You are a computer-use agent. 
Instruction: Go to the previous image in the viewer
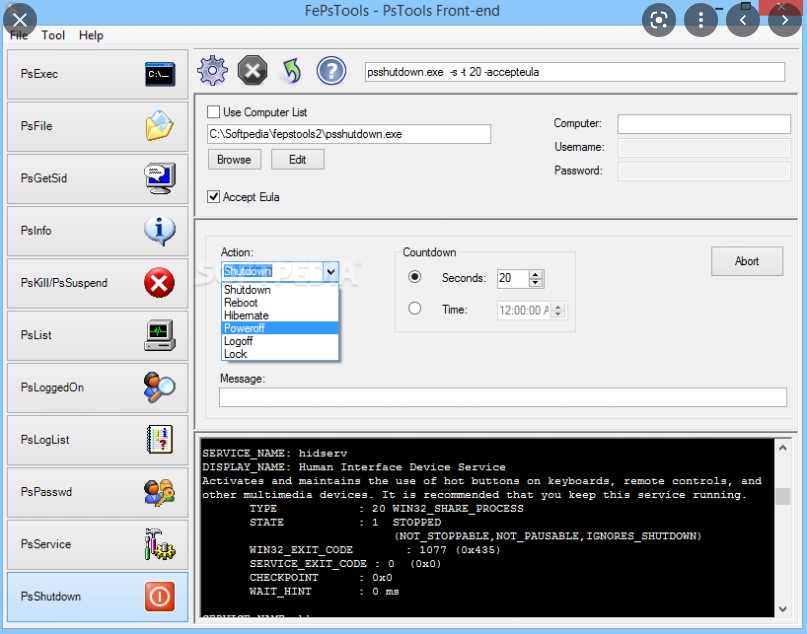[x=743, y=20]
